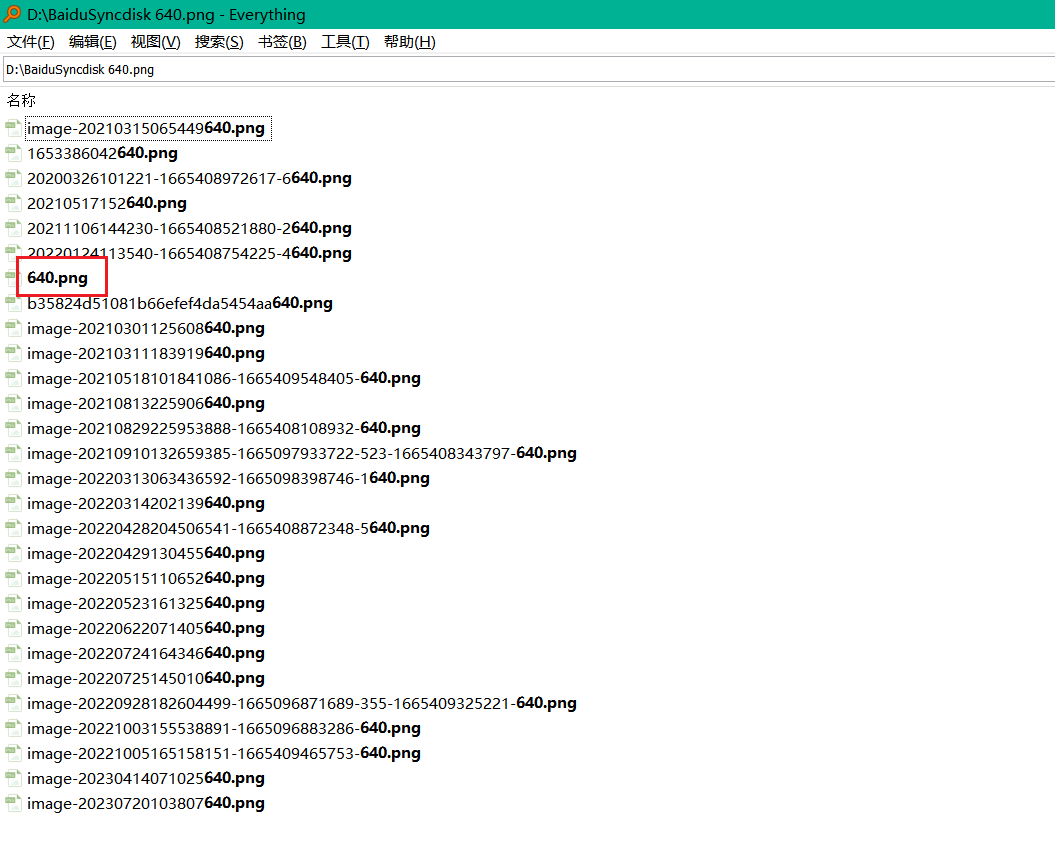This screenshot has height=863, width=1055.
Task: Click file icon of image-20210518101841086-1665409548405-640.png
Action: coord(13,378)
